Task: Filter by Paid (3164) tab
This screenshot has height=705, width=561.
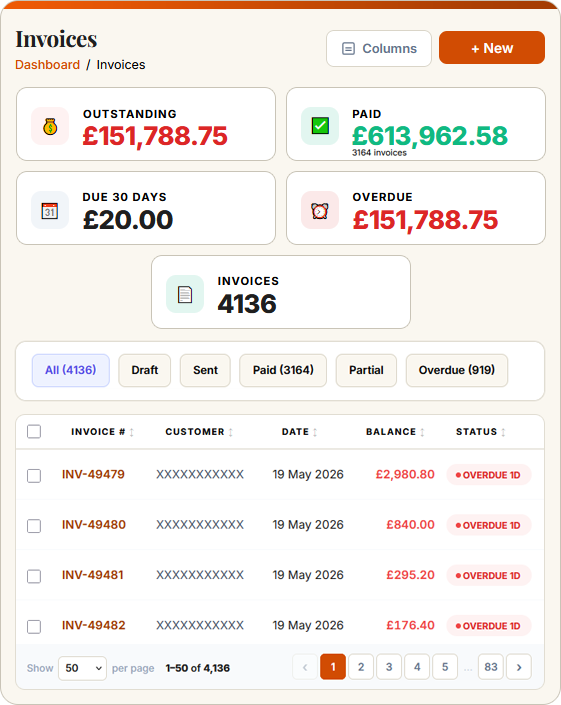Action: point(283,370)
